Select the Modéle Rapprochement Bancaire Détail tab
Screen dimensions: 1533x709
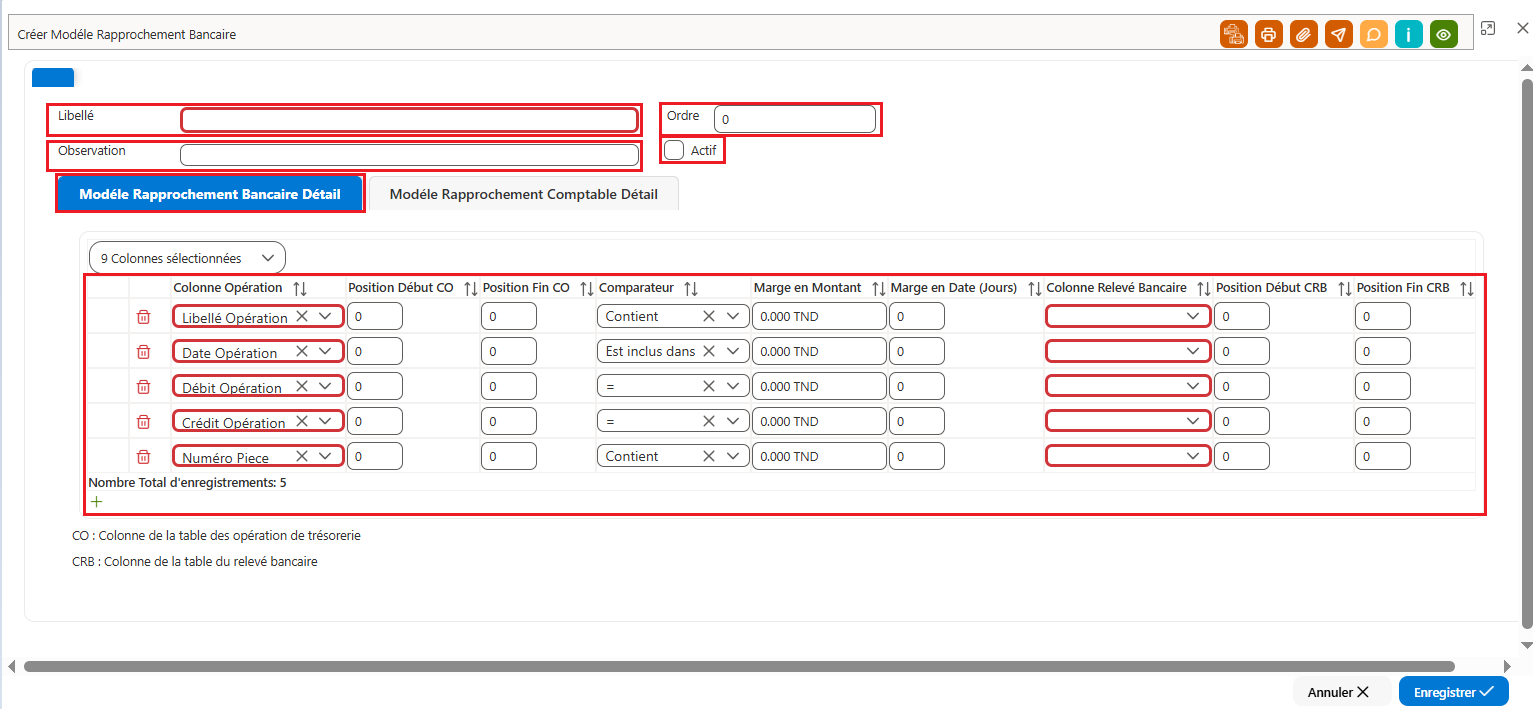pos(210,194)
